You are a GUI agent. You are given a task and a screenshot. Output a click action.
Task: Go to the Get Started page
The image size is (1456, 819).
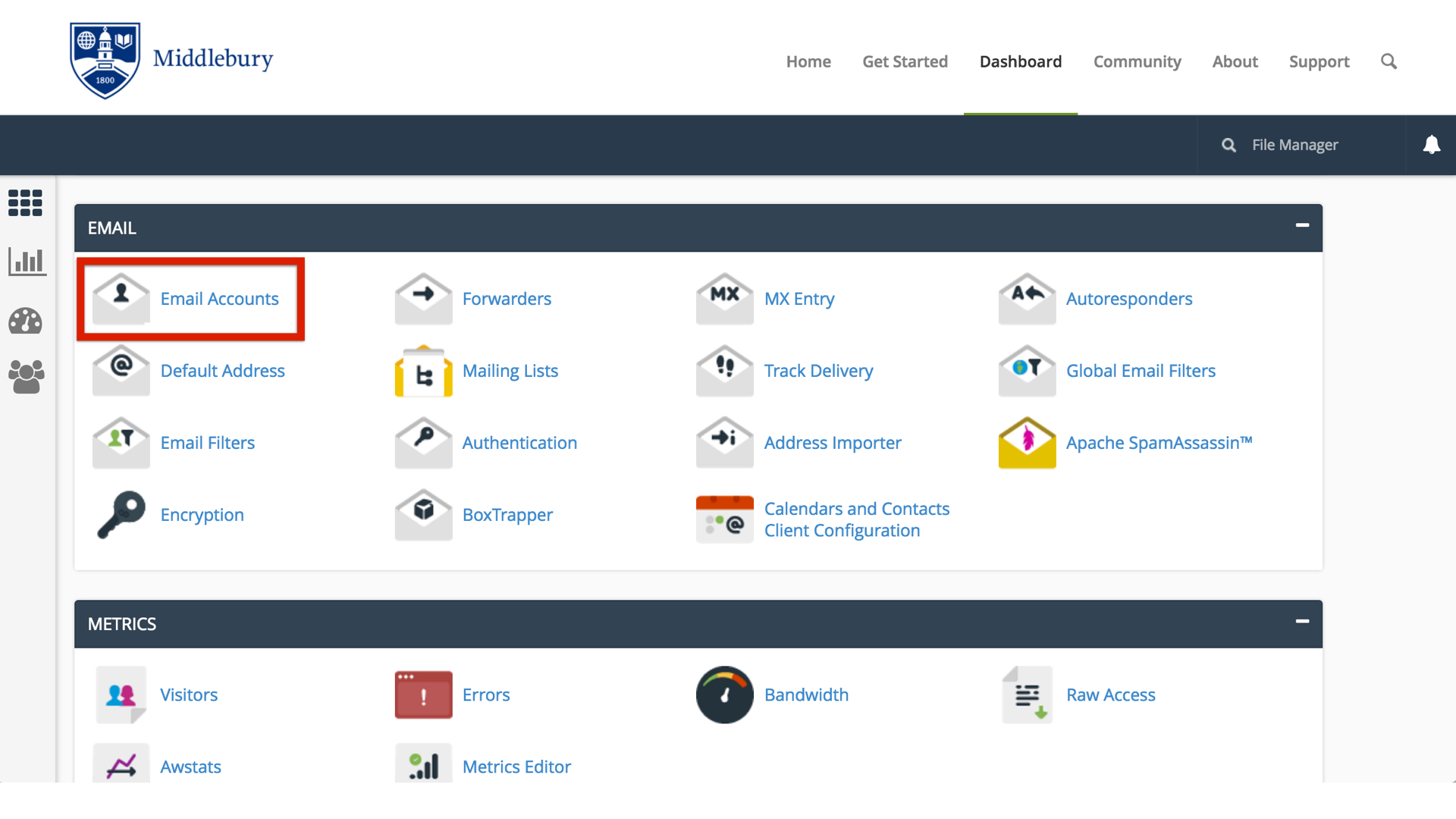[x=905, y=61]
